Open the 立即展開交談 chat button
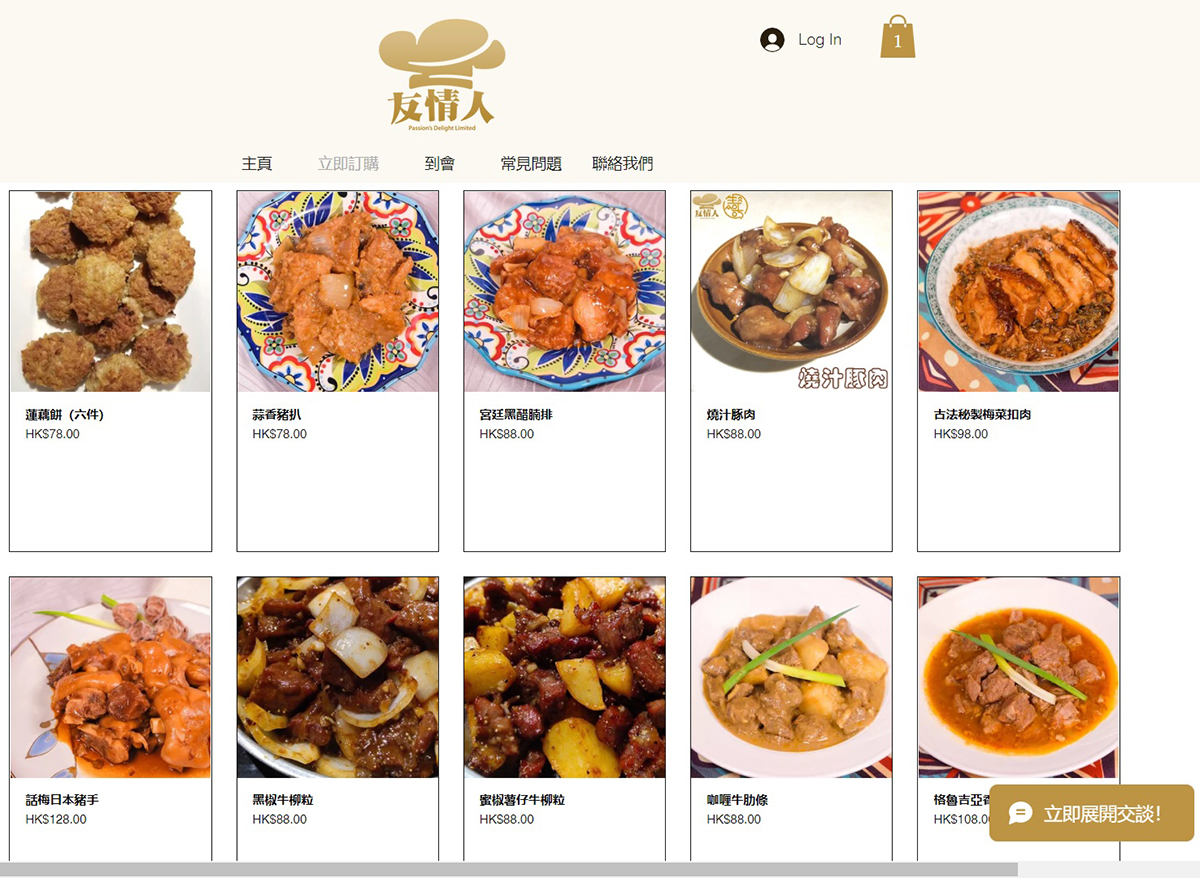Screen dimensions: 1200x878 pyautogui.click(x=1091, y=813)
